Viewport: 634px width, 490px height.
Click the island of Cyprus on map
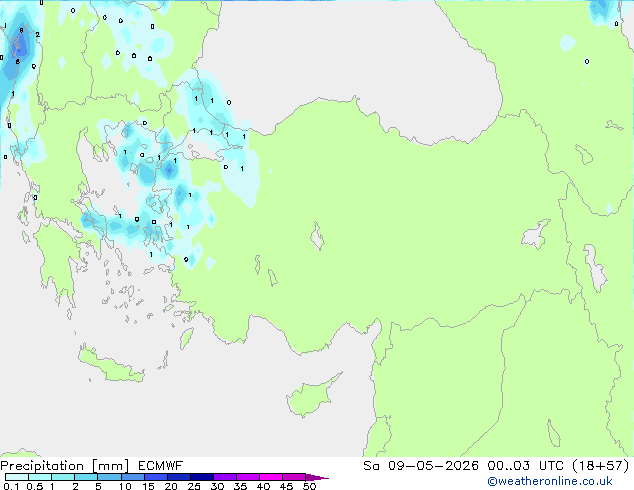coord(311,397)
